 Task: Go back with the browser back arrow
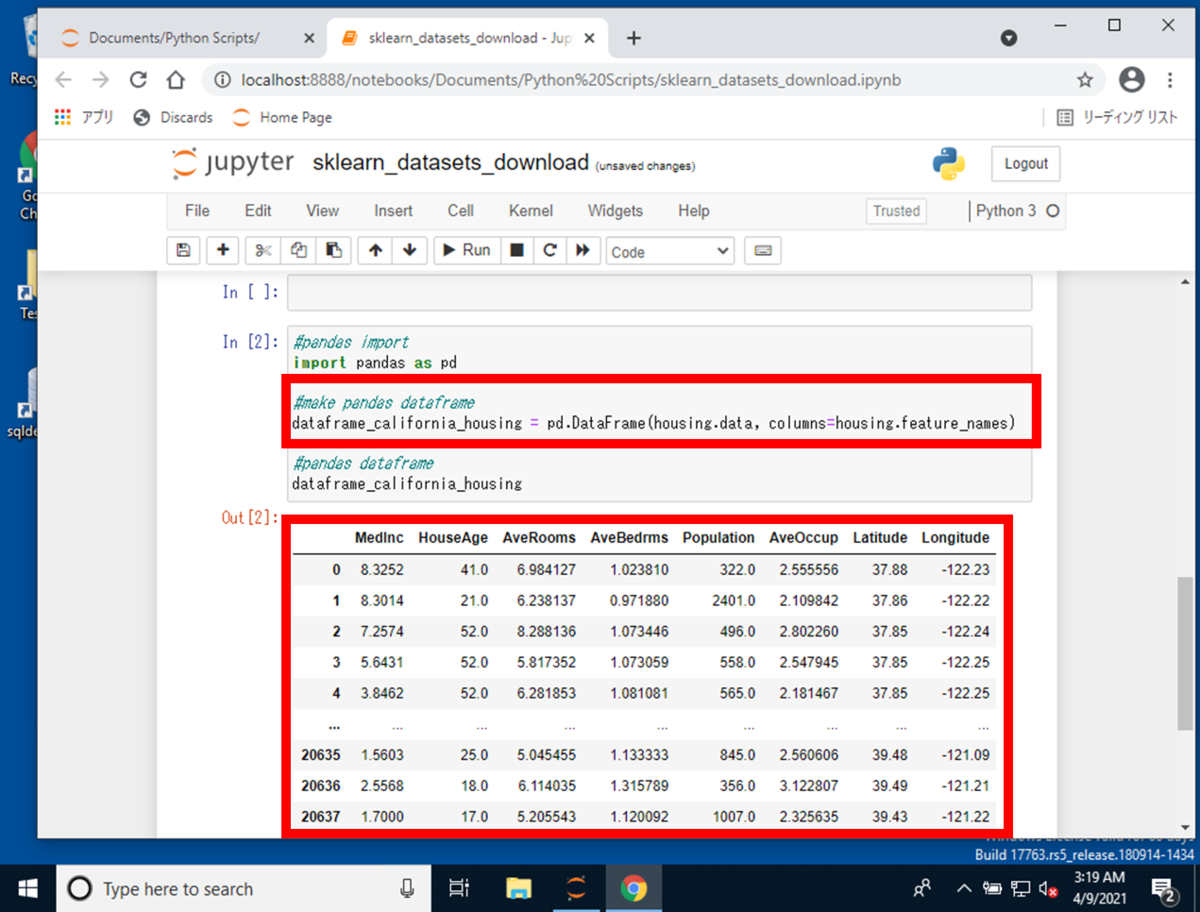pyautogui.click(x=63, y=79)
